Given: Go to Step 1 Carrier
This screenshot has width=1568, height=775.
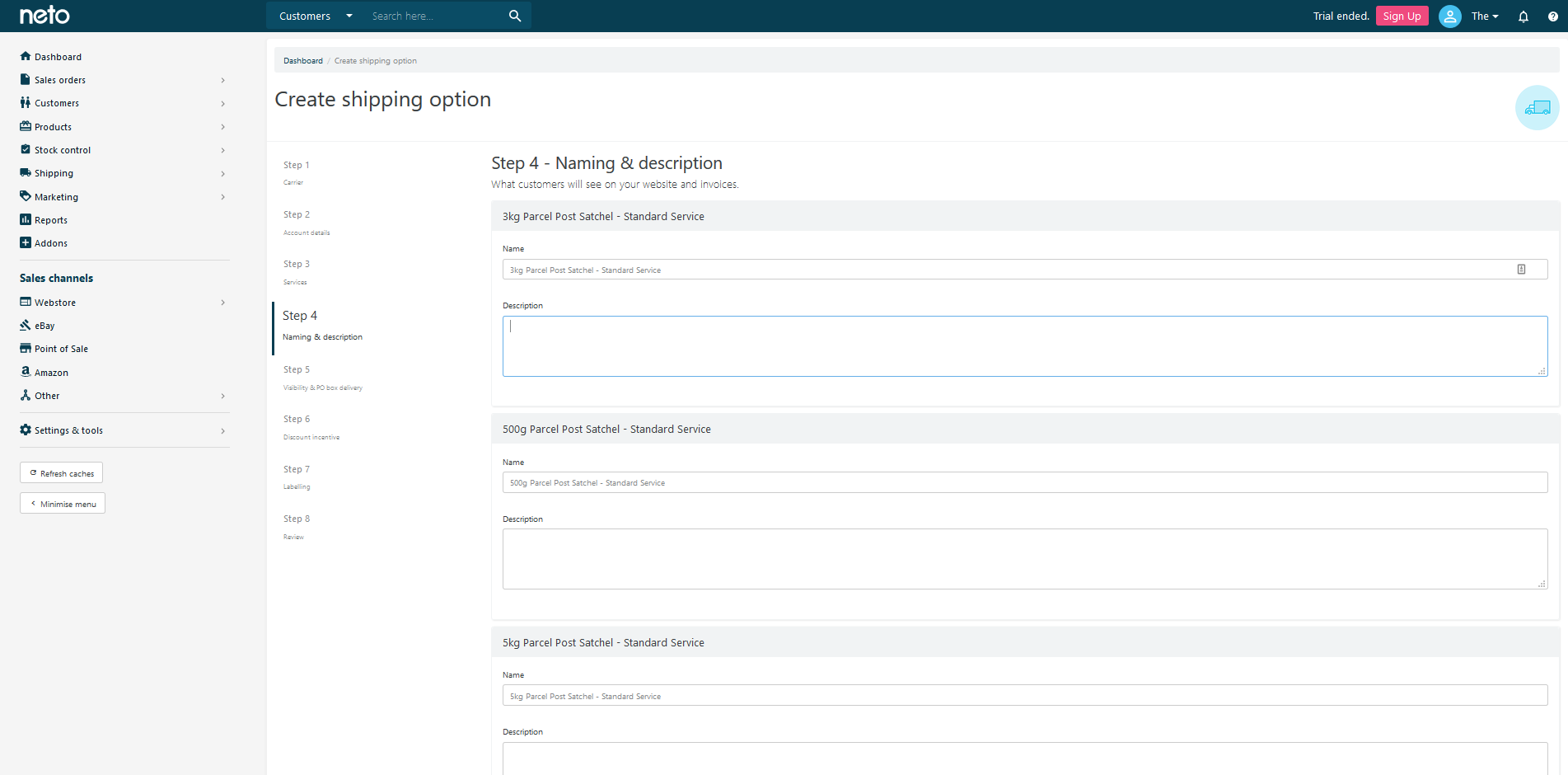Looking at the screenshot, I should (x=297, y=172).
